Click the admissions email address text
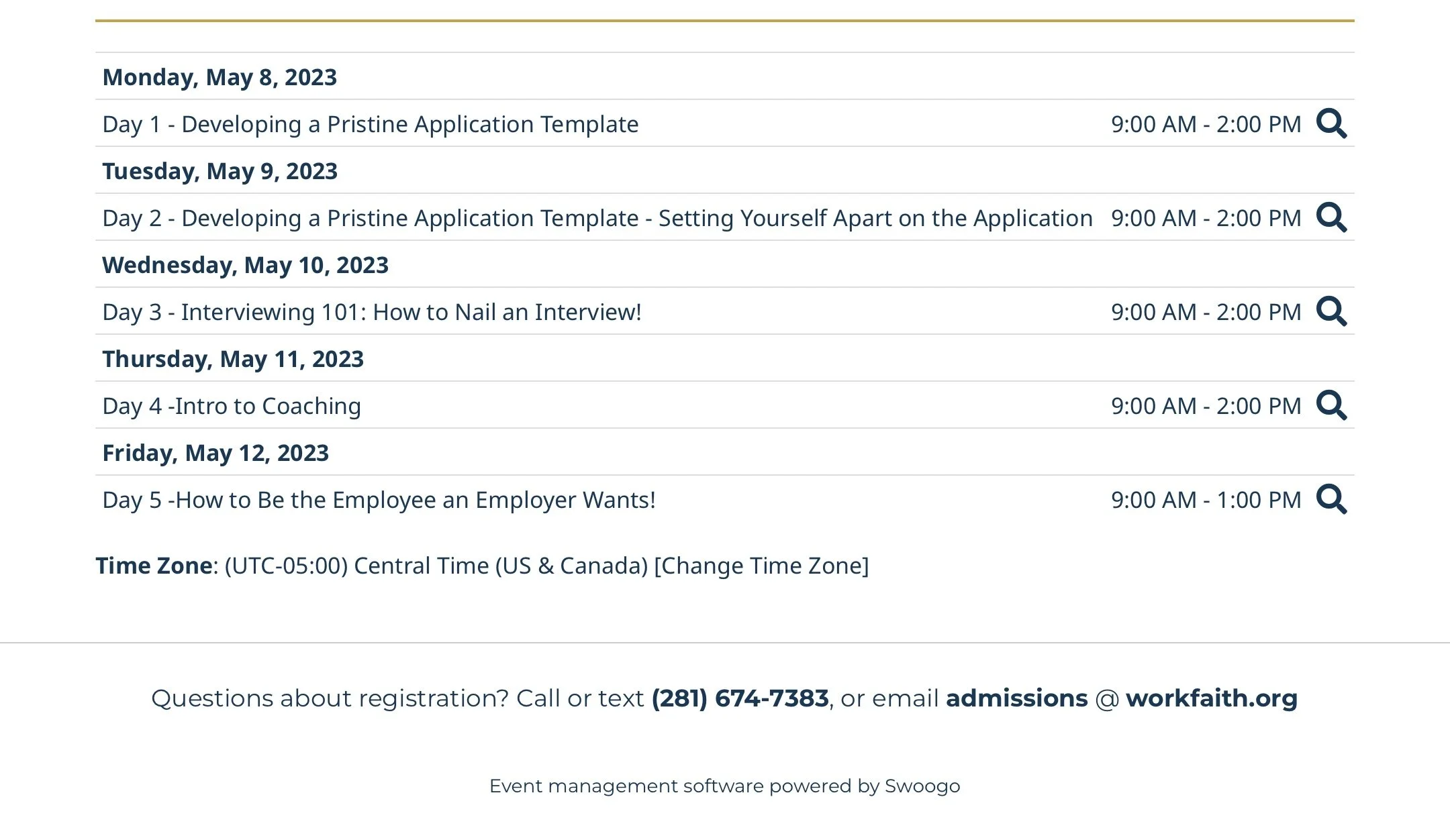1450x840 pixels. click(x=1016, y=698)
